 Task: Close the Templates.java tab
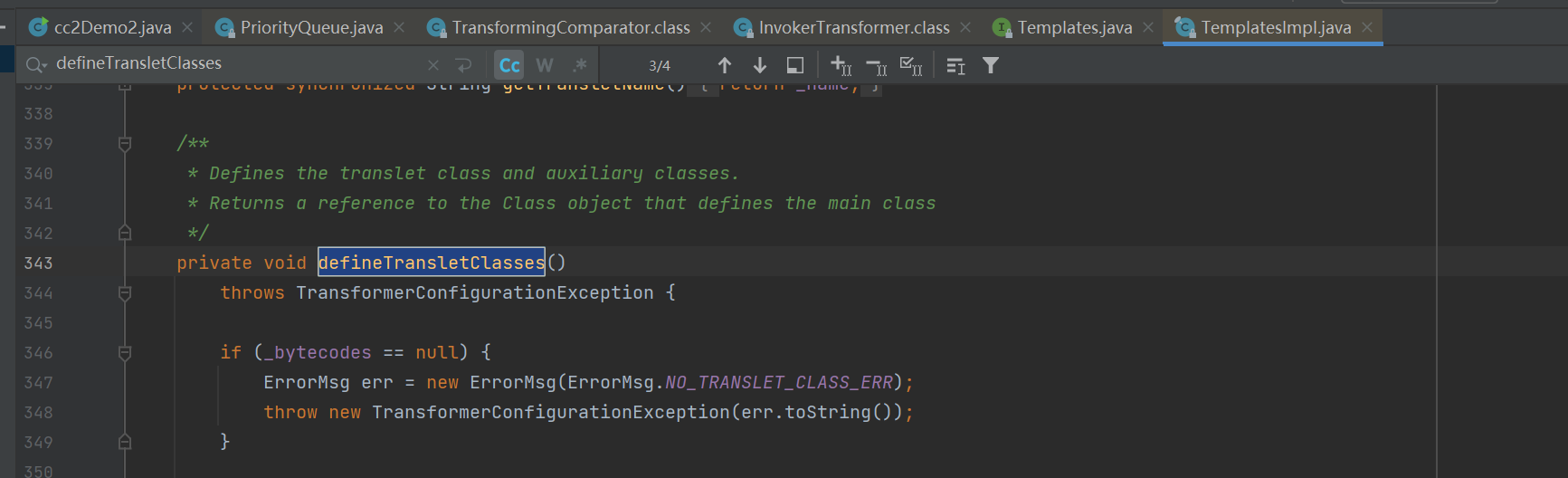[x=1148, y=28]
